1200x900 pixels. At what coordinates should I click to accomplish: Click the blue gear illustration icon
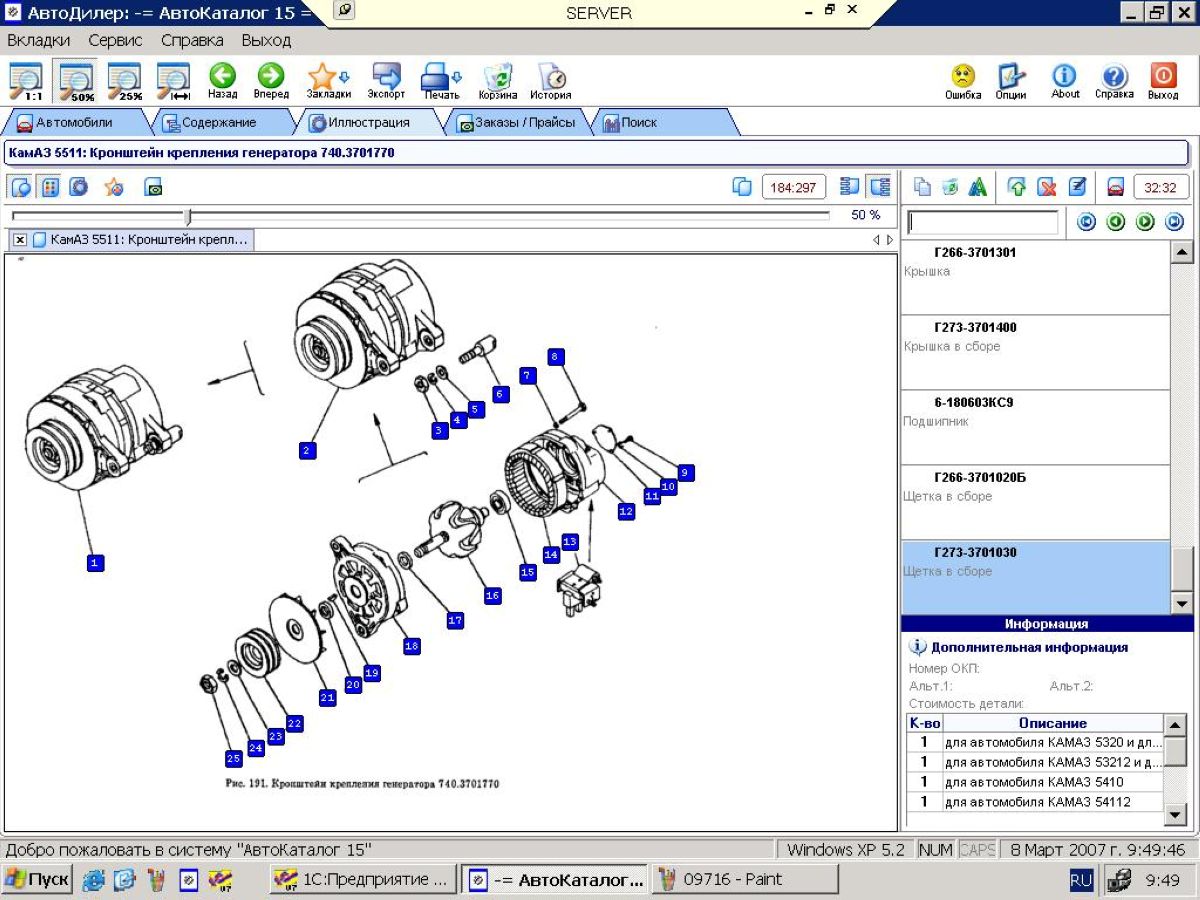78,187
